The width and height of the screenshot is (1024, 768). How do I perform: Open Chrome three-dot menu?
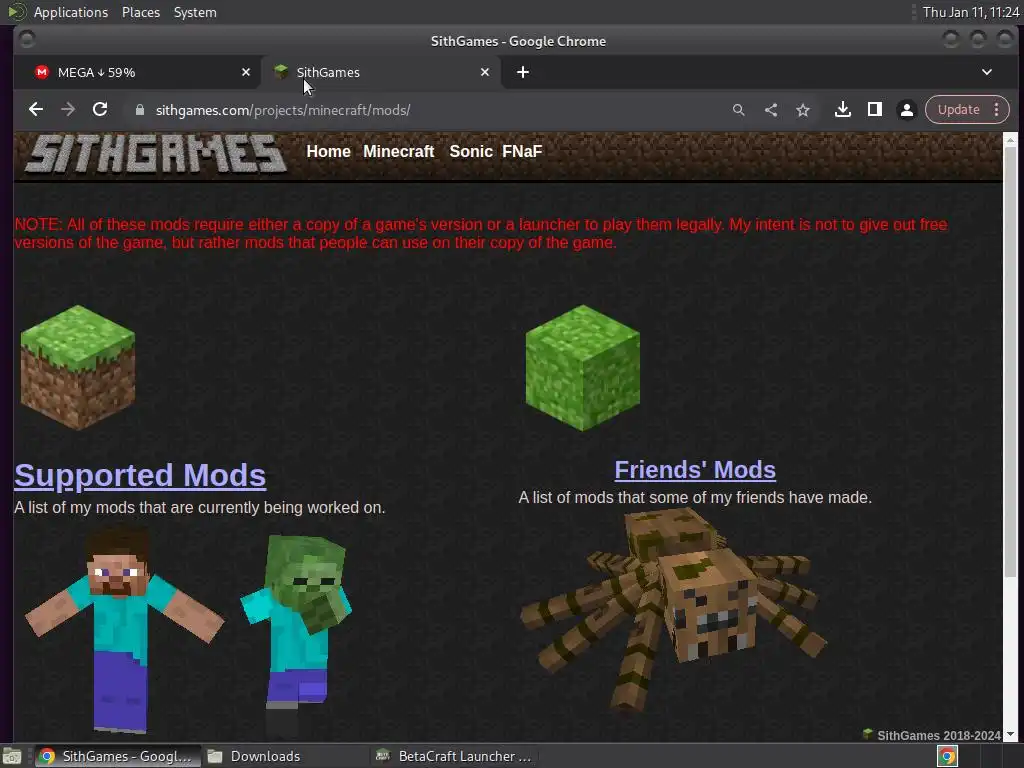pos(997,110)
